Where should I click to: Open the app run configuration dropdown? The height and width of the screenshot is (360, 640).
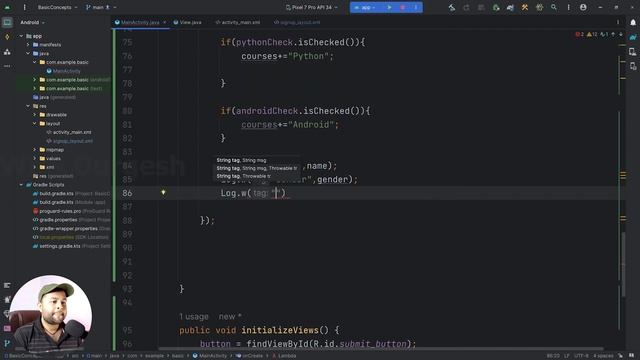pos(365,7)
